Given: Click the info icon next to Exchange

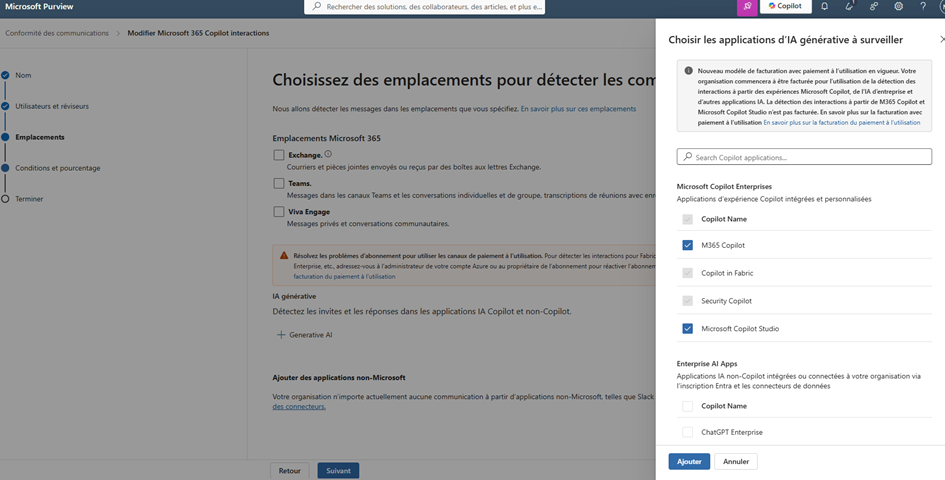Looking at the screenshot, I should (x=328, y=154).
